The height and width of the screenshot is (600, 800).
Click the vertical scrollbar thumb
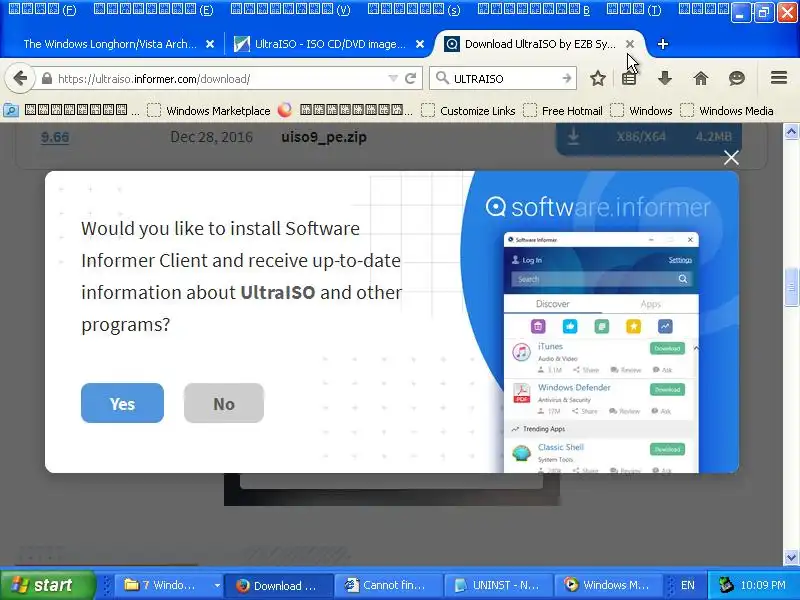tap(791, 287)
